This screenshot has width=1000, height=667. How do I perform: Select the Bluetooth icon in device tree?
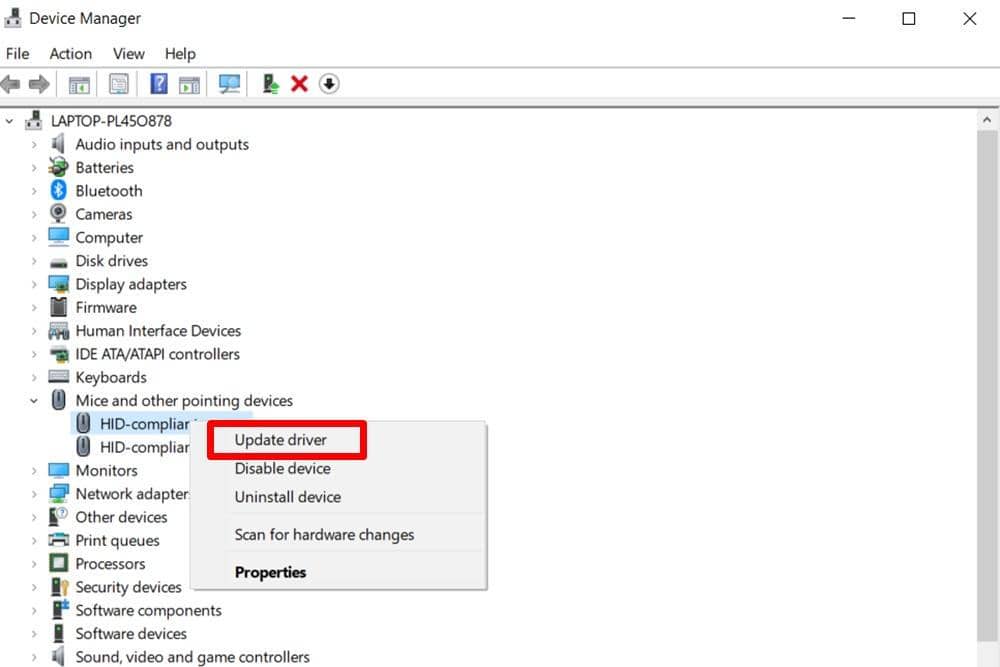(58, 191)
